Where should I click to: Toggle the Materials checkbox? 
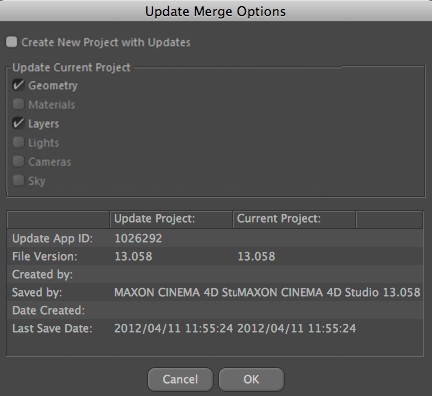[x=18, y=105]
